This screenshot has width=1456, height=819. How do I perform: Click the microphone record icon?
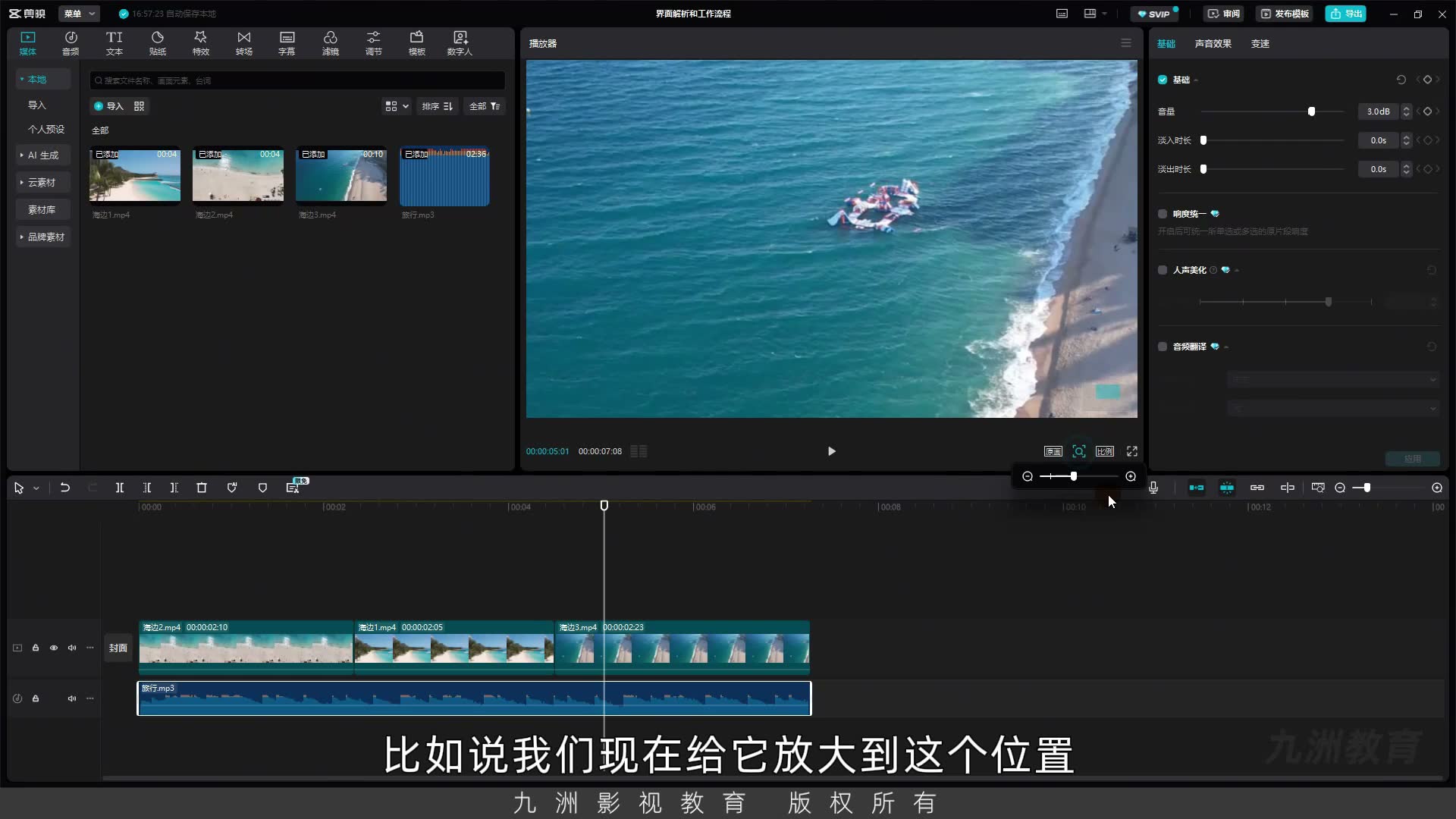click(1153, 488)
